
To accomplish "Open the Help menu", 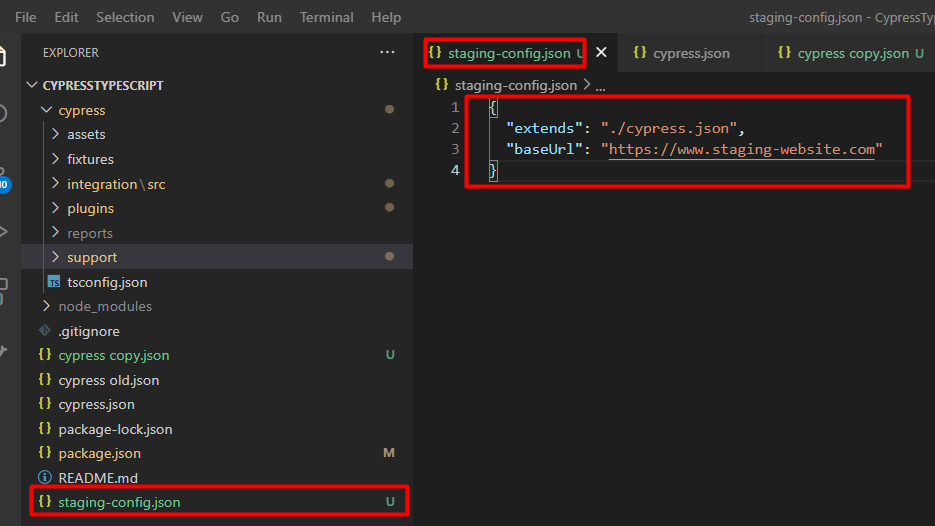I will pyautogui.click(x=386, y=17).
